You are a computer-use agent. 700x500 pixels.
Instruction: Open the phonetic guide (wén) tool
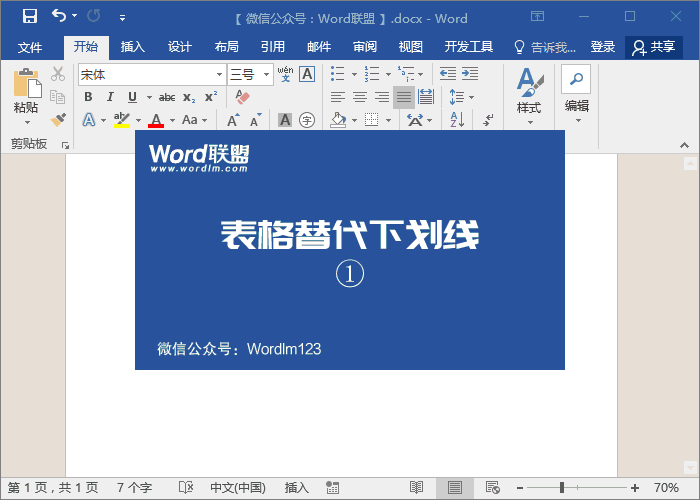(x=285, y=74)
